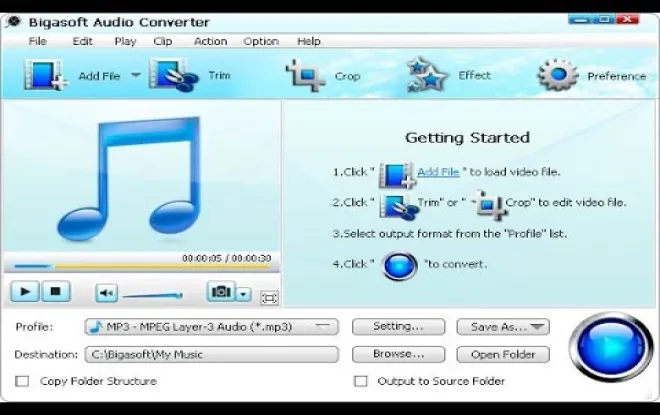Click the Bigasoft app icon in title bar
The height and width of the screenshot is (415, 660).
coord(14,22)
